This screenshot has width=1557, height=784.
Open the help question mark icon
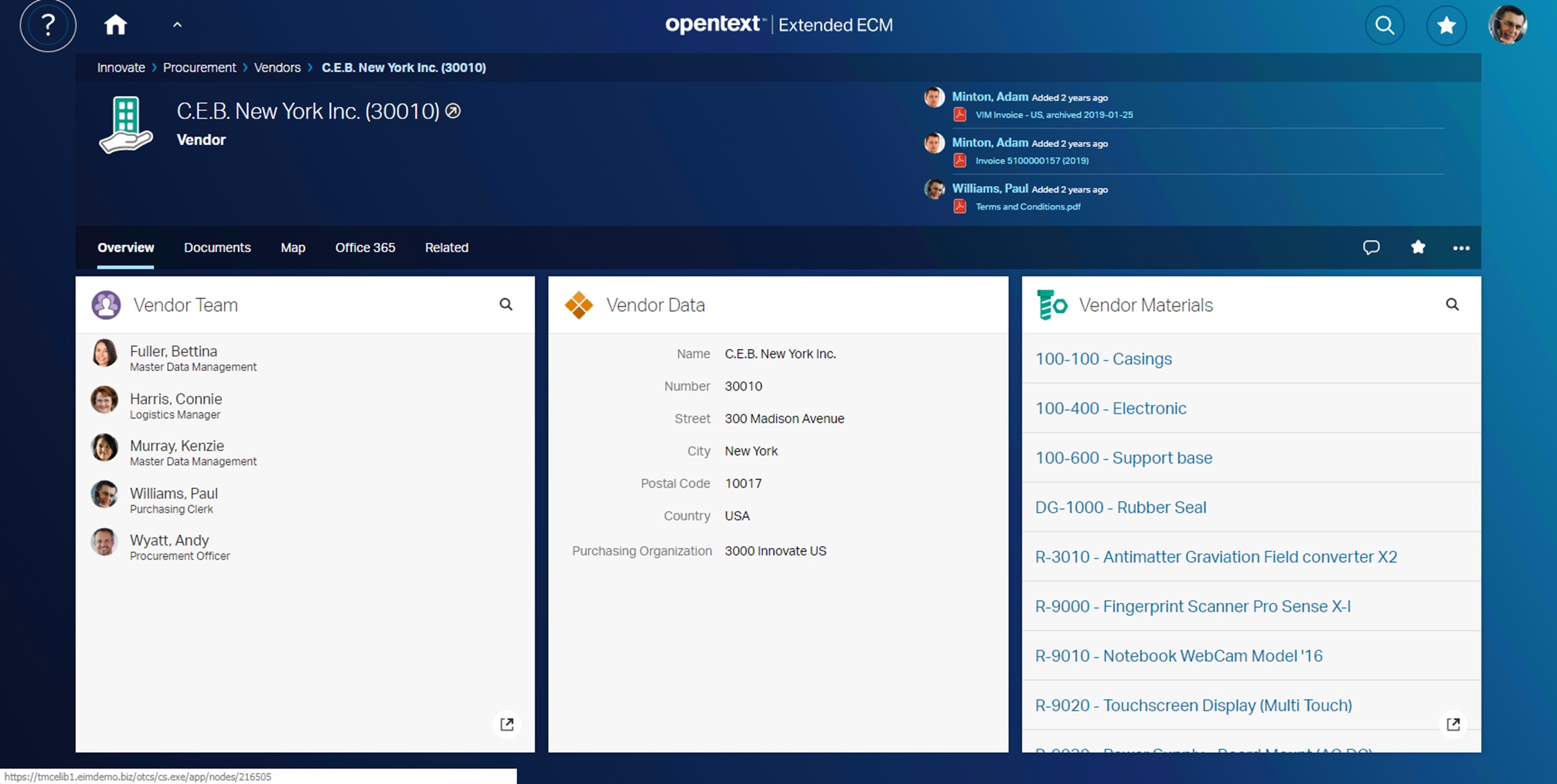[48, 26]
